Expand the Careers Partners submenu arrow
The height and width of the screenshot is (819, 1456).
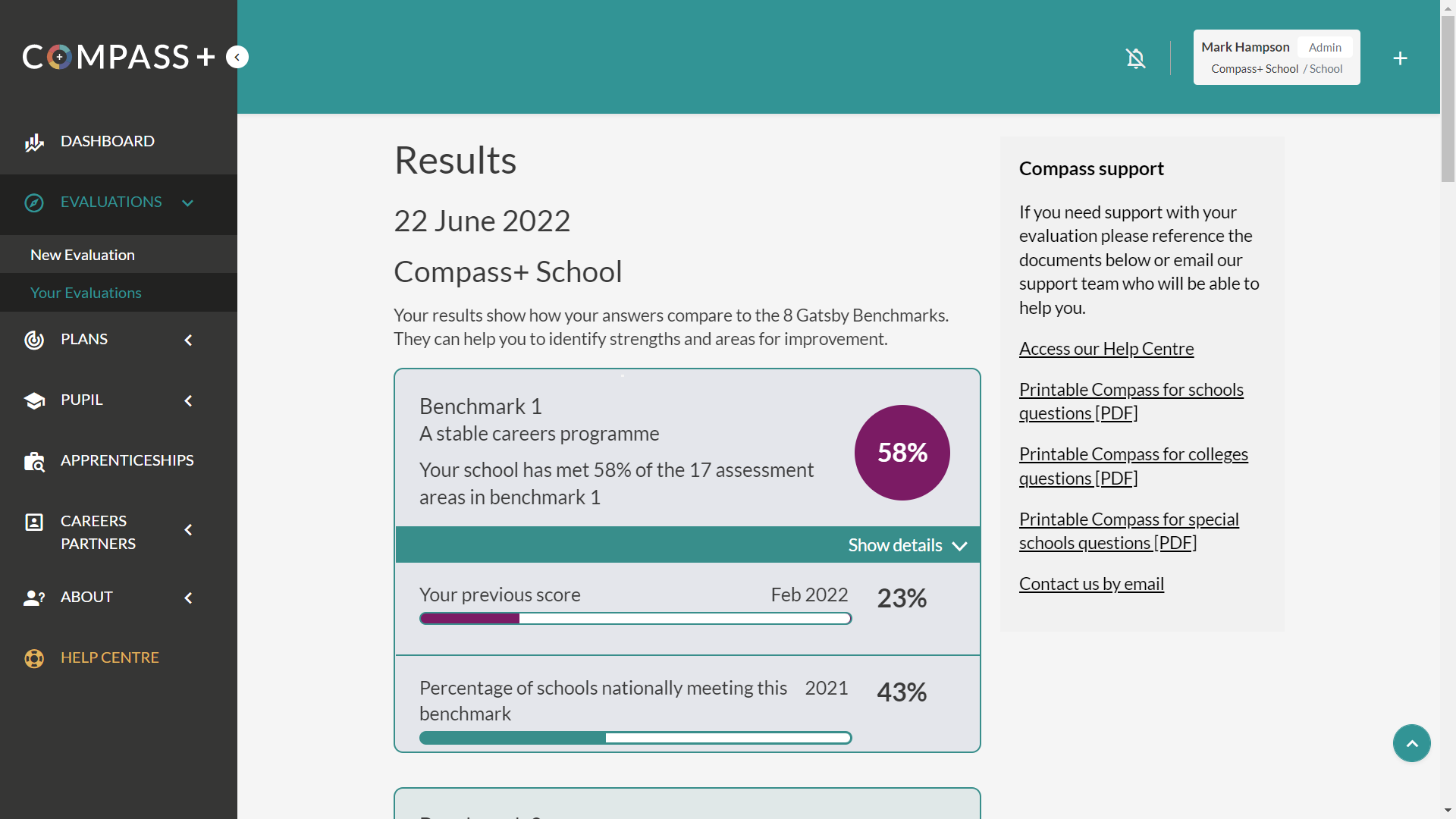point(188,530)
